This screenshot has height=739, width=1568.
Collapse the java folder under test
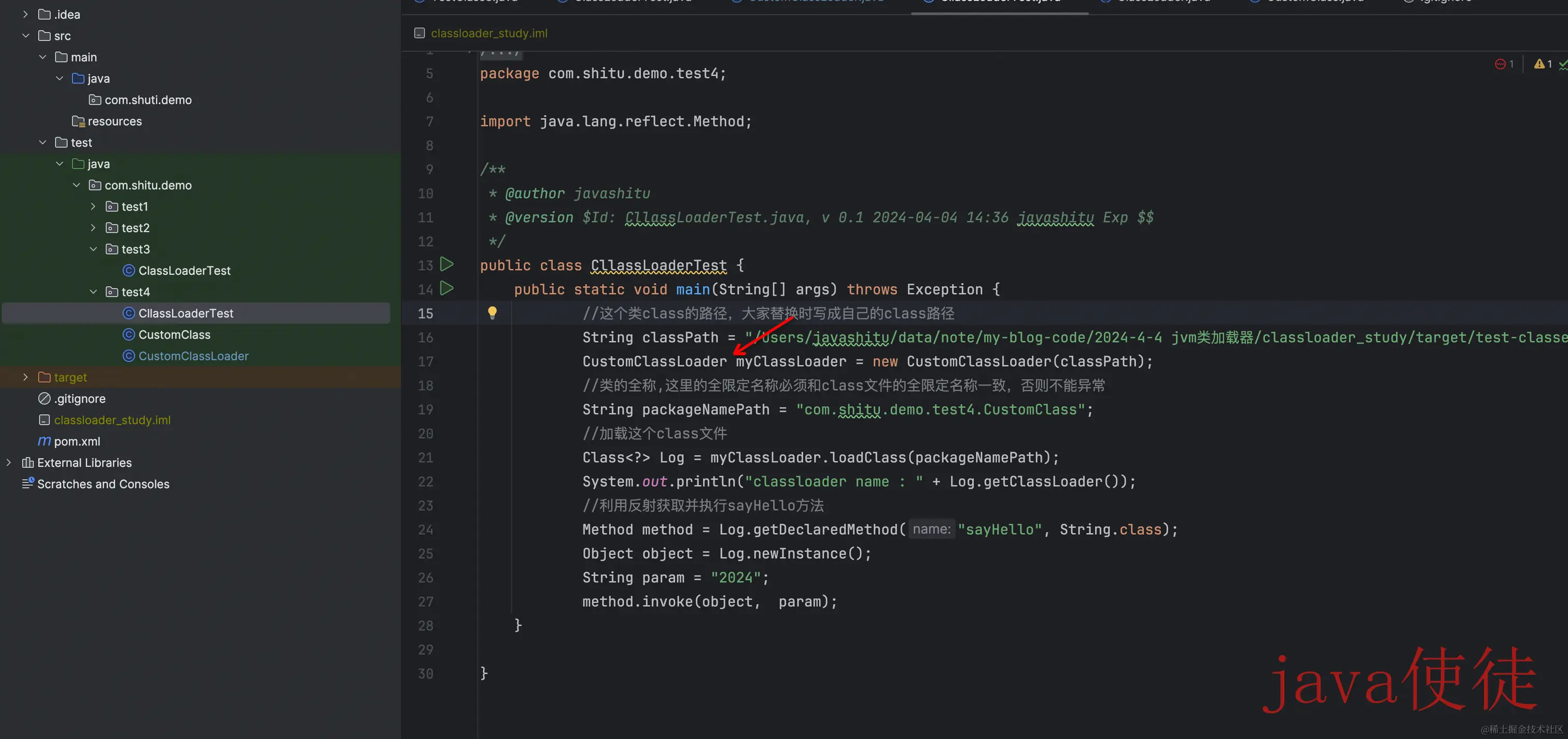pos(59,163)
